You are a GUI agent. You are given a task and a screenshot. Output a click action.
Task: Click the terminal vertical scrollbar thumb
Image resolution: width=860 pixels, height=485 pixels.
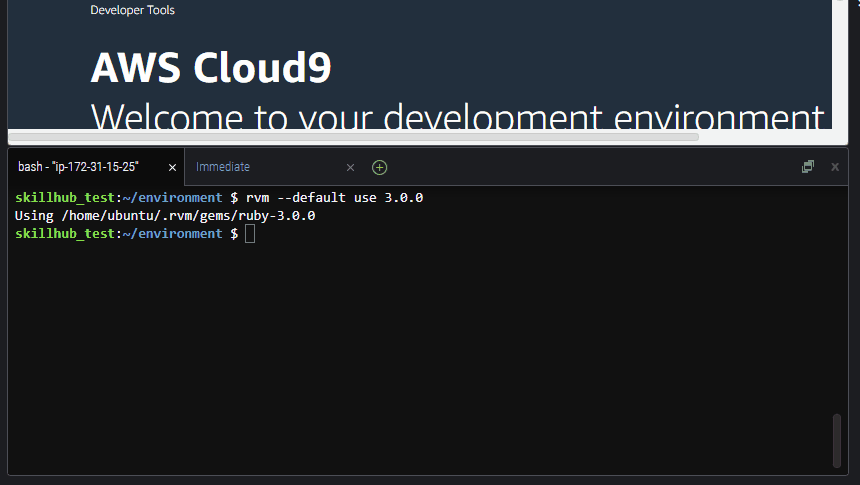pos(837,441)
